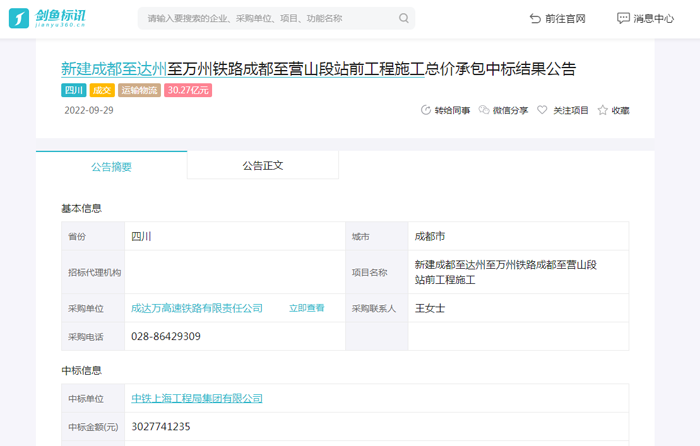Click the phone number 028-86429309
The width and height of the screenshot is (700, 446).
(166, 336)
